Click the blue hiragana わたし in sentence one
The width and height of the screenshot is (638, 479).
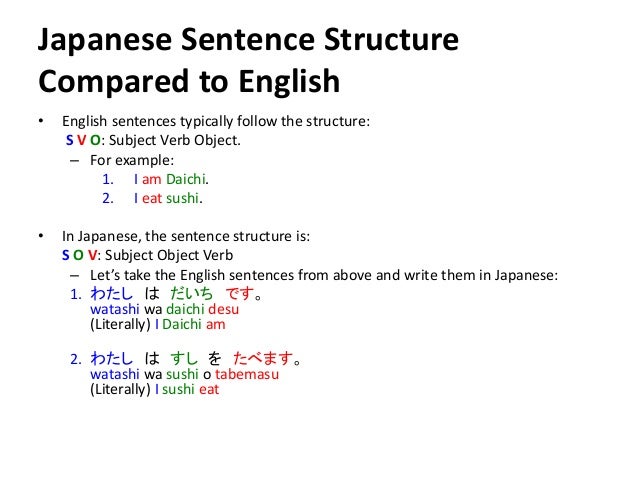pos(112,296)
